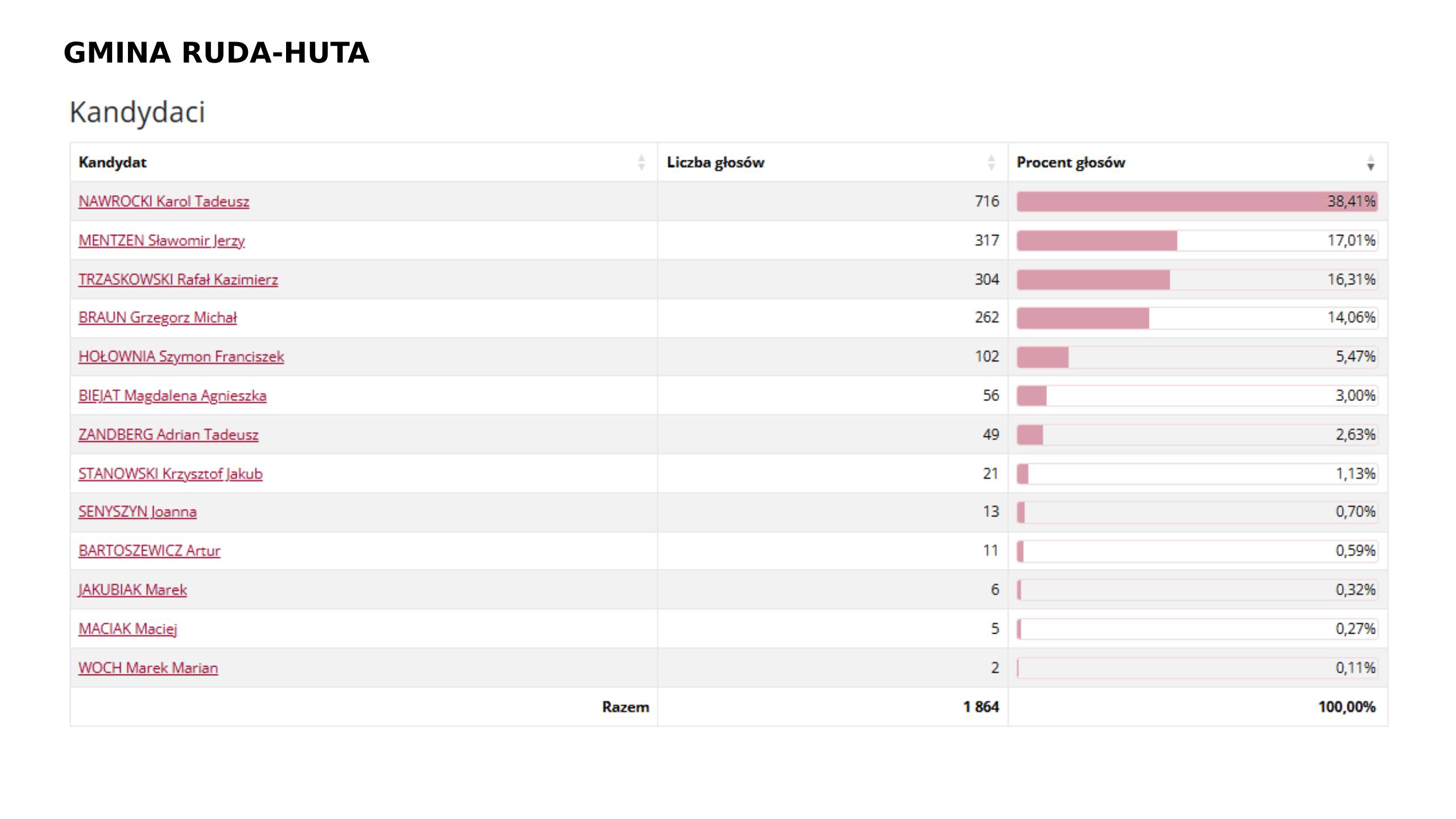This screenshot has width=1456, height=819.
Task: Toggle Procent głosów sort order arrows
Action: pos(1370,163)
